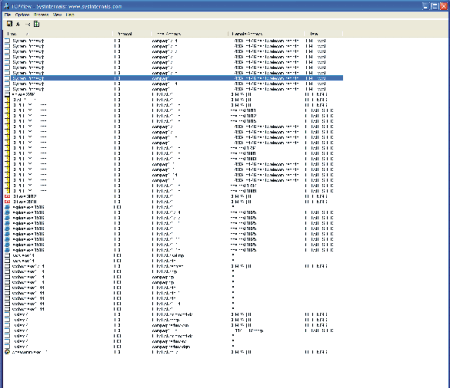The image size is (450, 388).
Task: Minimize the TCPView window
Action: coord(425,6)
